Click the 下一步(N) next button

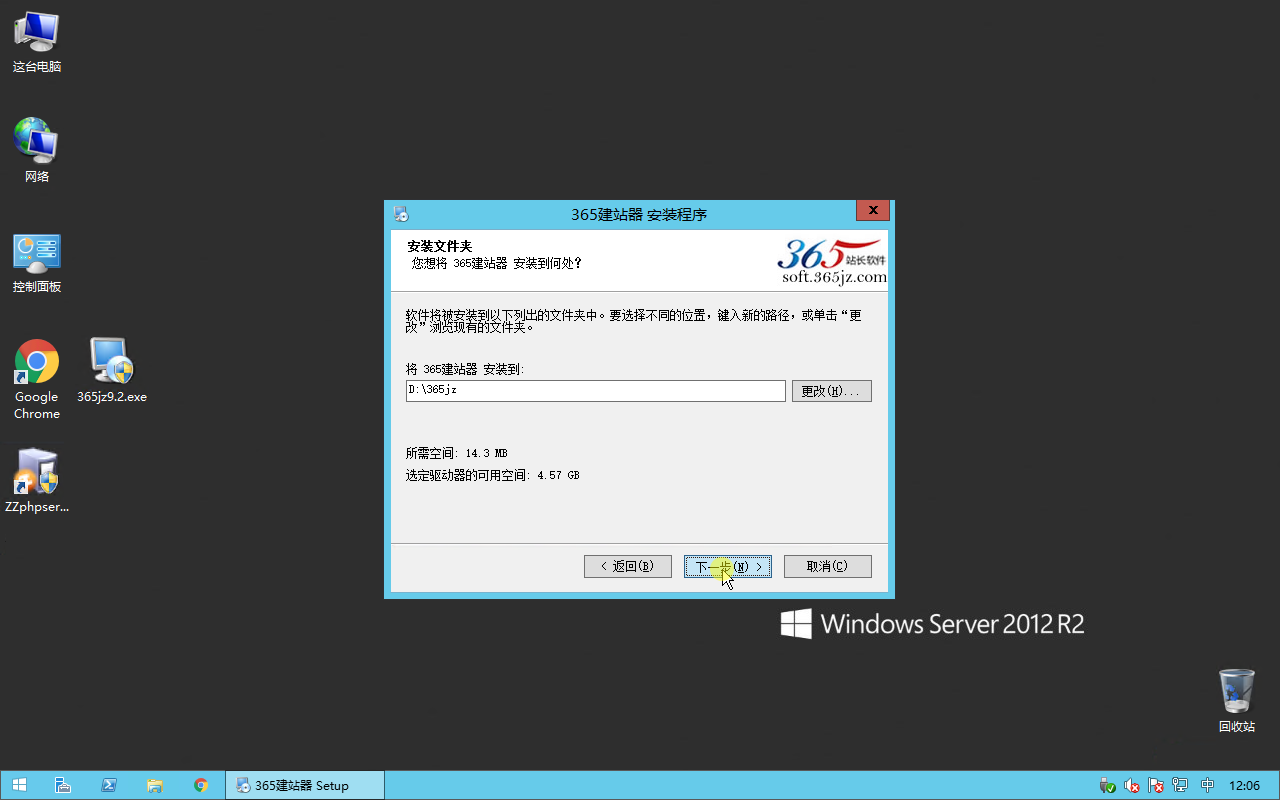point(728,566)
